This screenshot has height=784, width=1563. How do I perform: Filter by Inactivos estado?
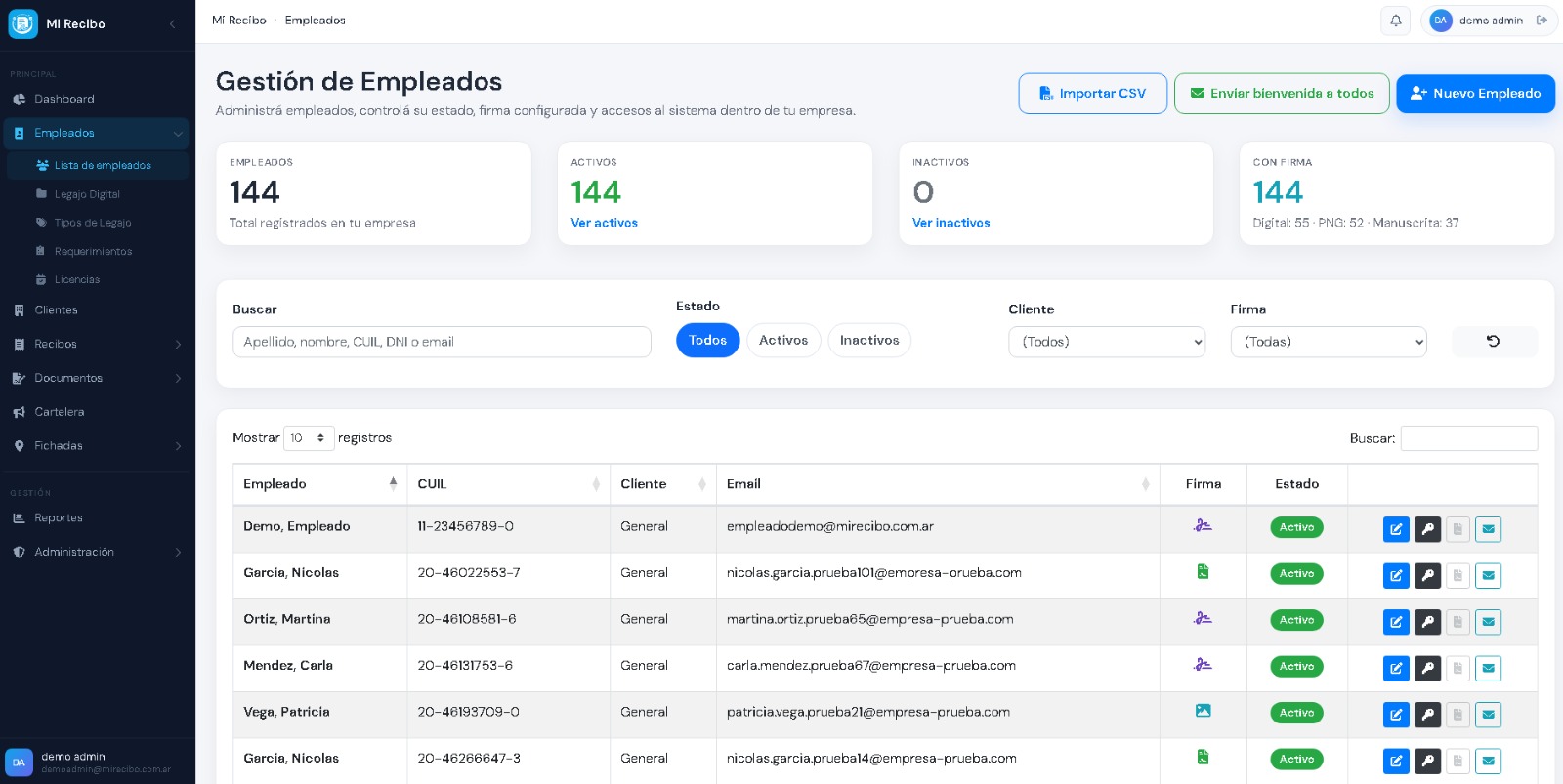coord(868,341)
